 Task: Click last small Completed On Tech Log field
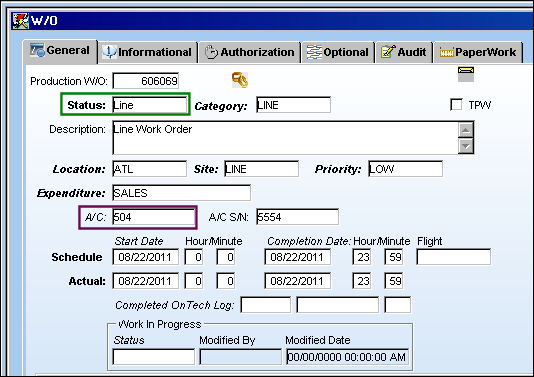397,305
